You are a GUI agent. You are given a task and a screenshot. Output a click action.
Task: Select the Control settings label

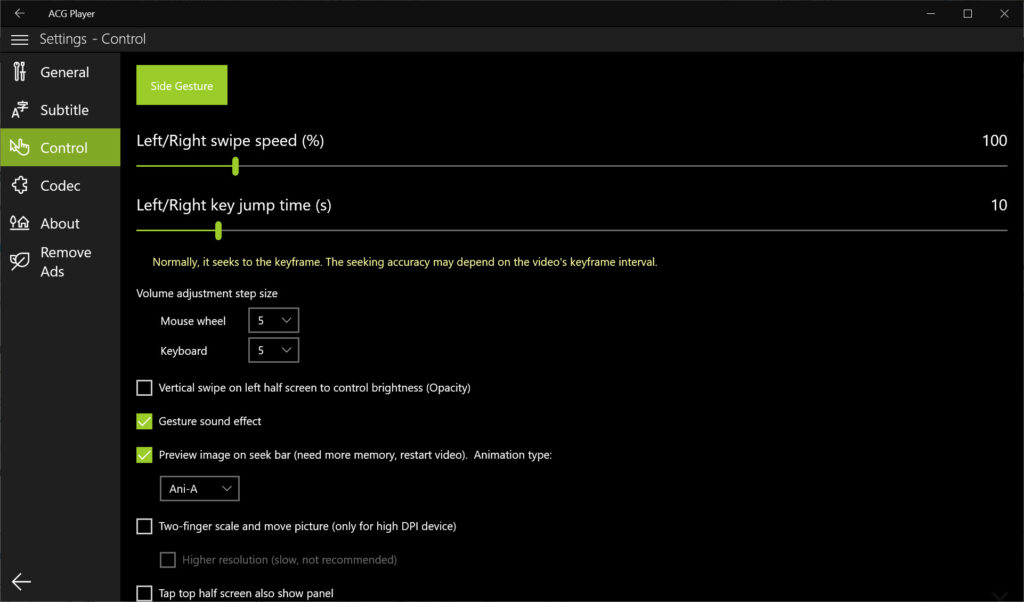click(64, 148)
